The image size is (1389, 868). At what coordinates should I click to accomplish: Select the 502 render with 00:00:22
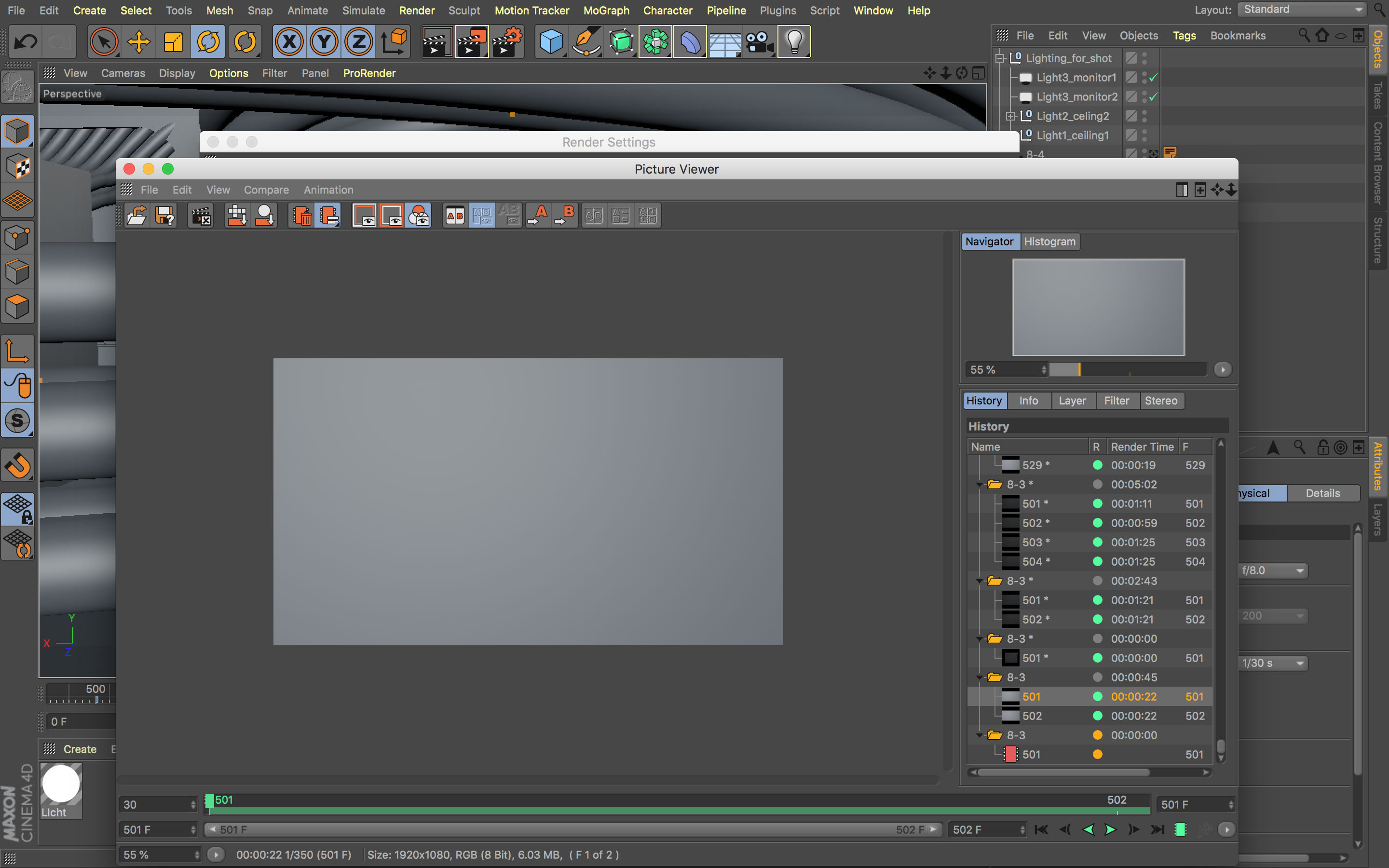(x=1089, y=717)
